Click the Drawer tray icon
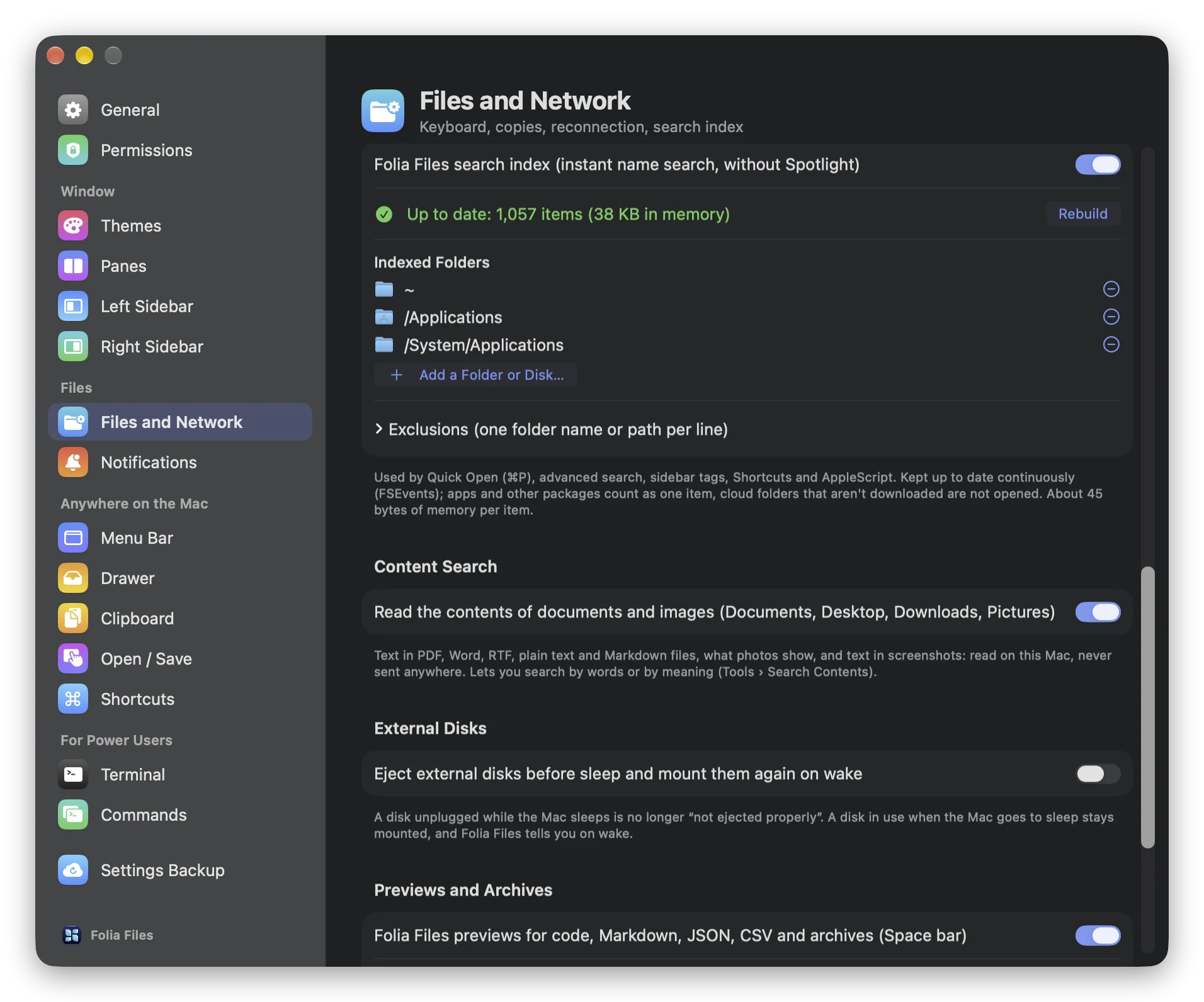 [73, 578]
